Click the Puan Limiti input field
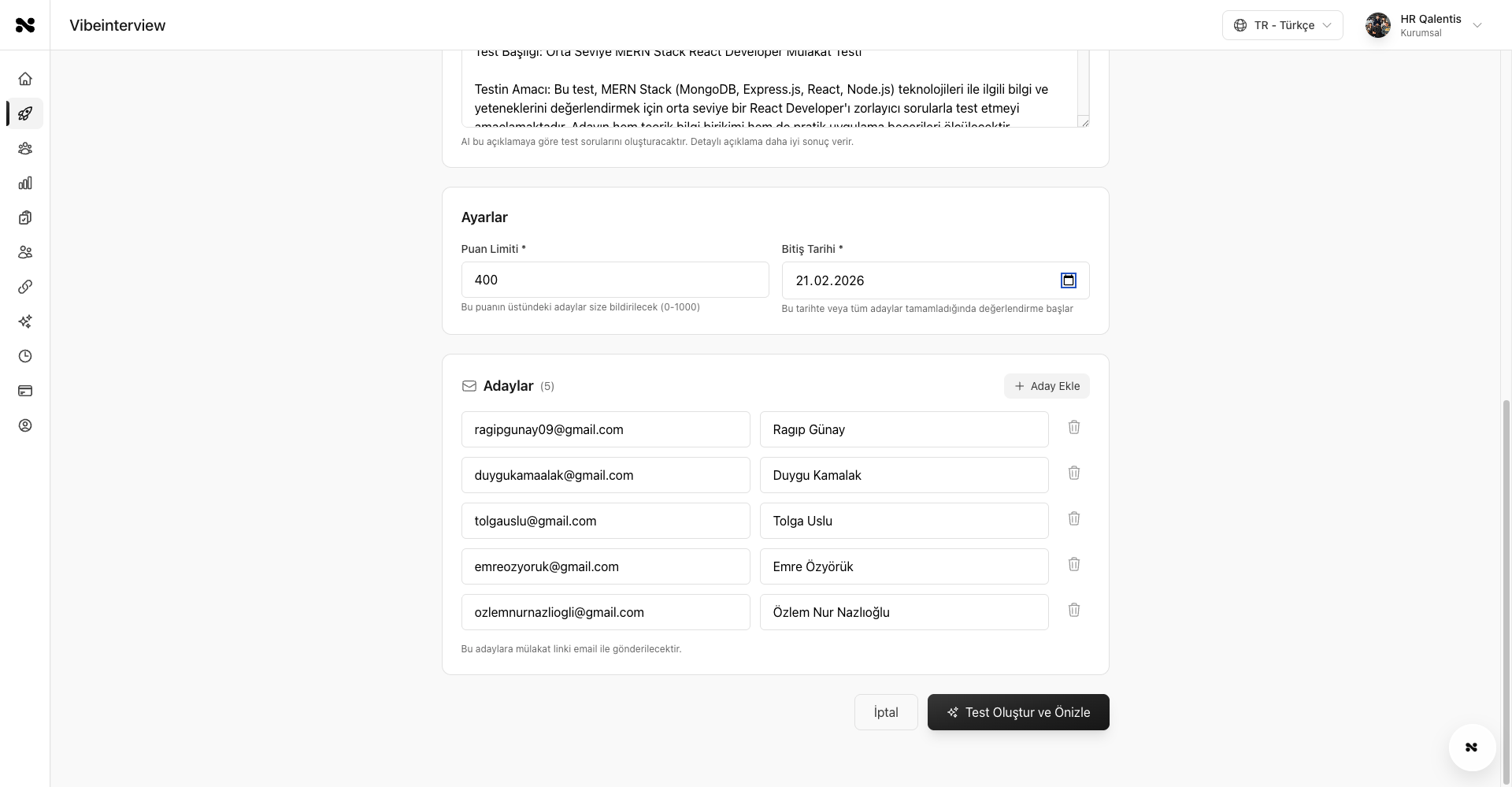Image resolution: width=1512 pixels, height=787 pixels. 614,280
